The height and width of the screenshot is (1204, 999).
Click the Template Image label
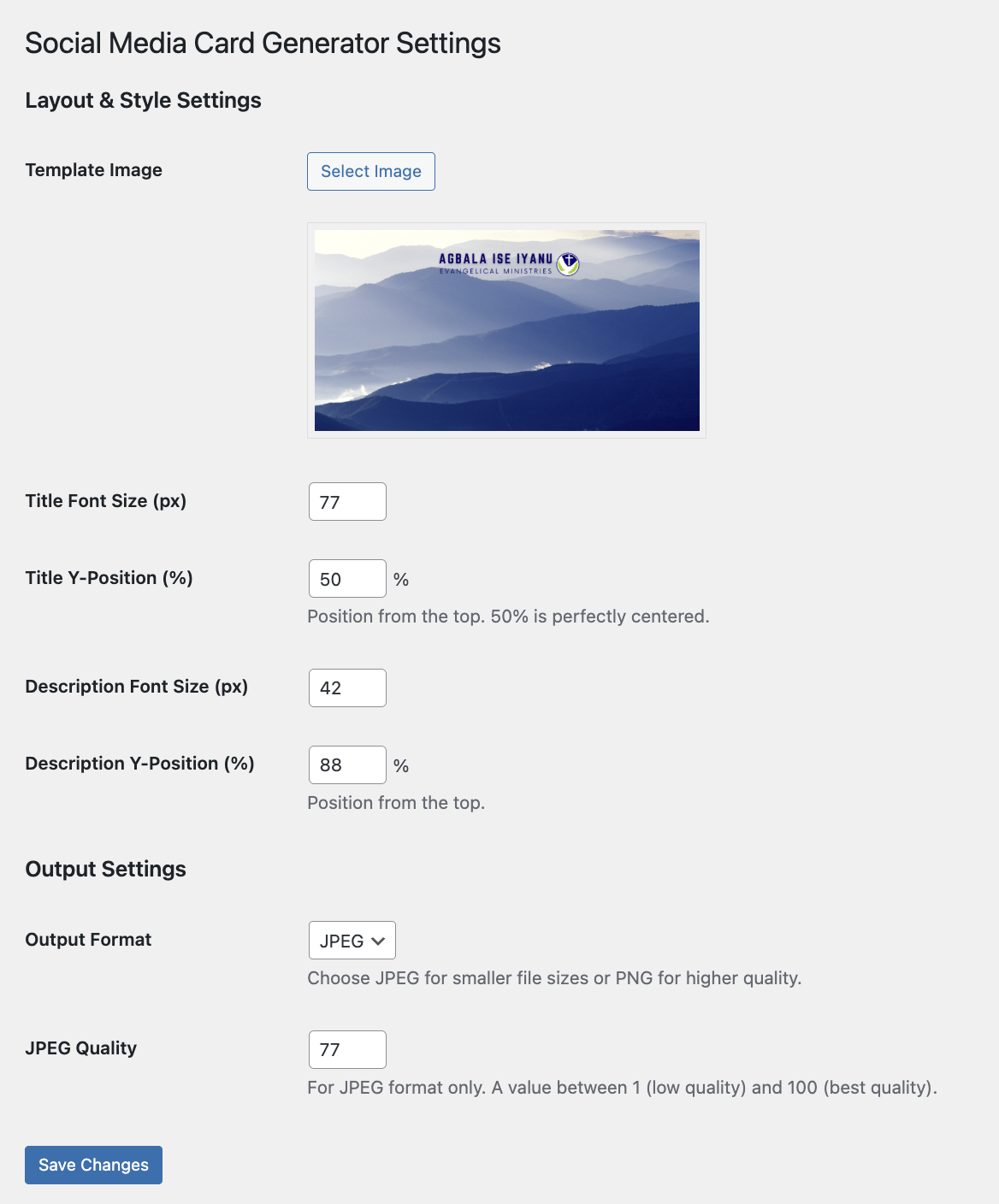click(94, 170)
